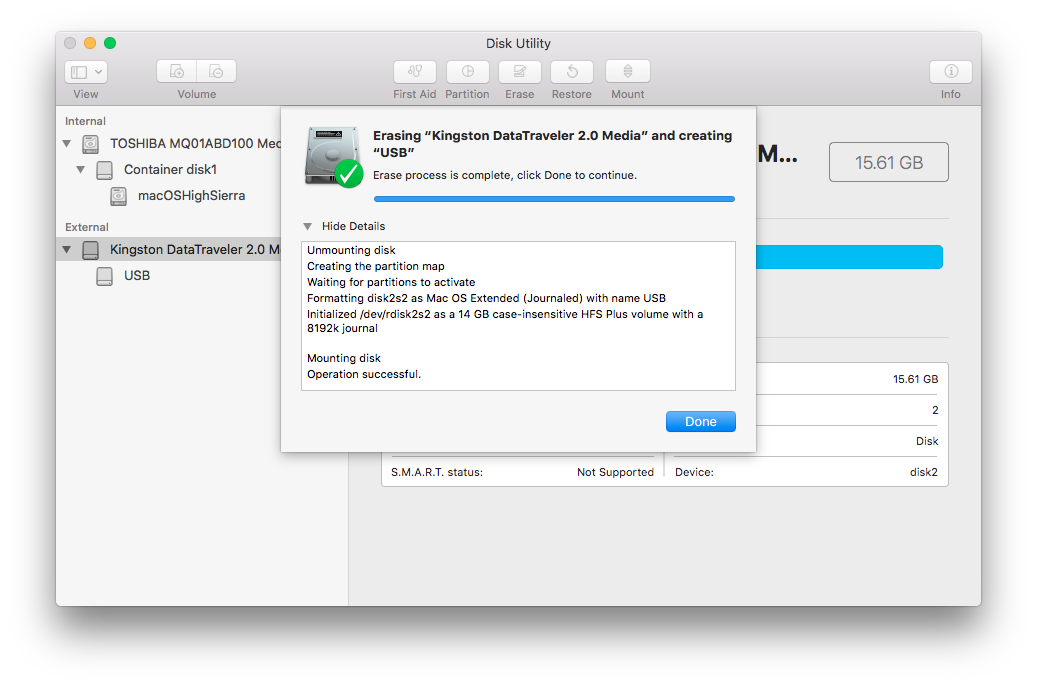This screenshot has width=1037, height=686.
Task: Select the macOSHighSierra volume
Action: click(169, 196)
